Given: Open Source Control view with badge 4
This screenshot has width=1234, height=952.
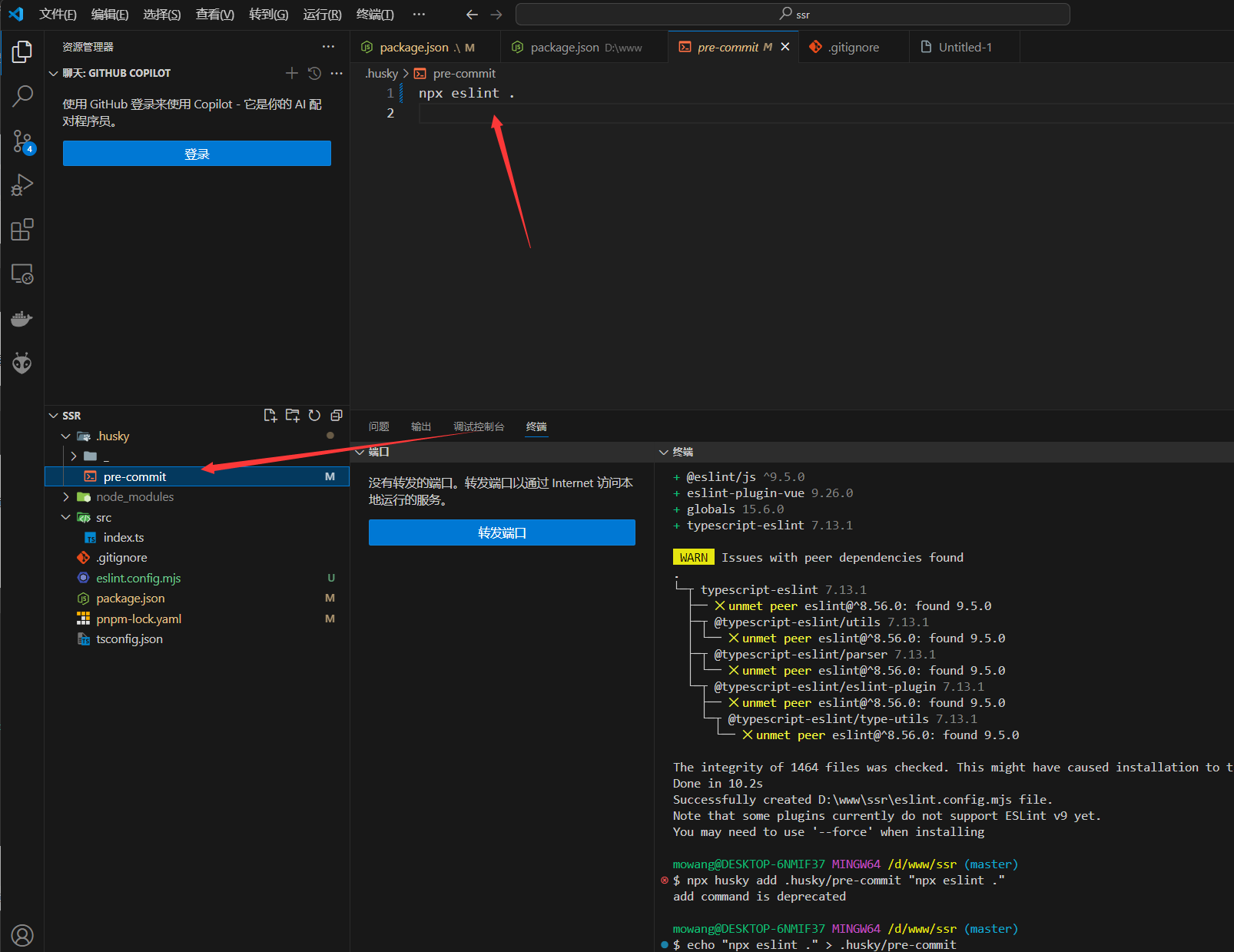Looking at the screenshot, I should [x=22, y=141].
